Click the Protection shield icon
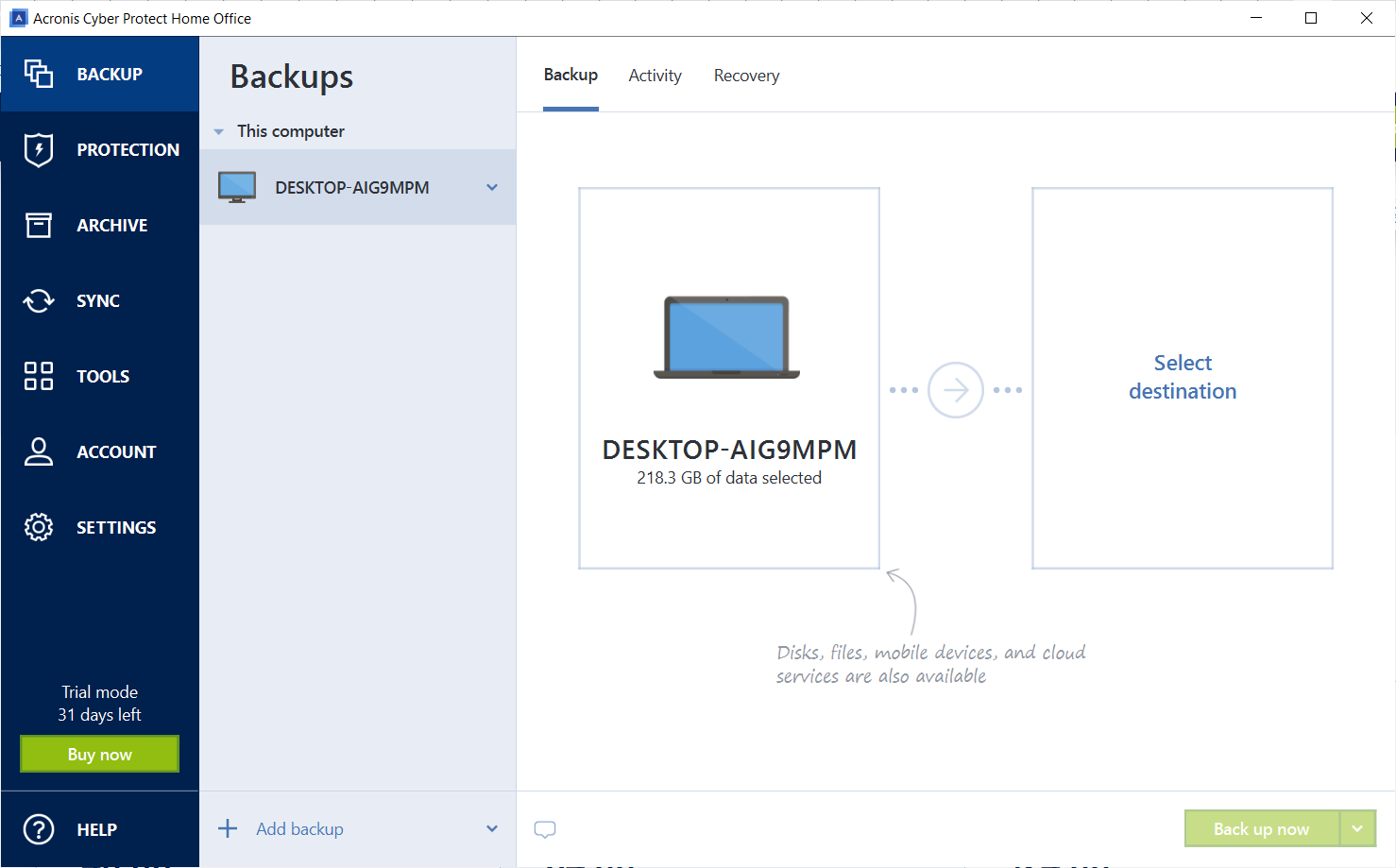 tap(39, 149)
